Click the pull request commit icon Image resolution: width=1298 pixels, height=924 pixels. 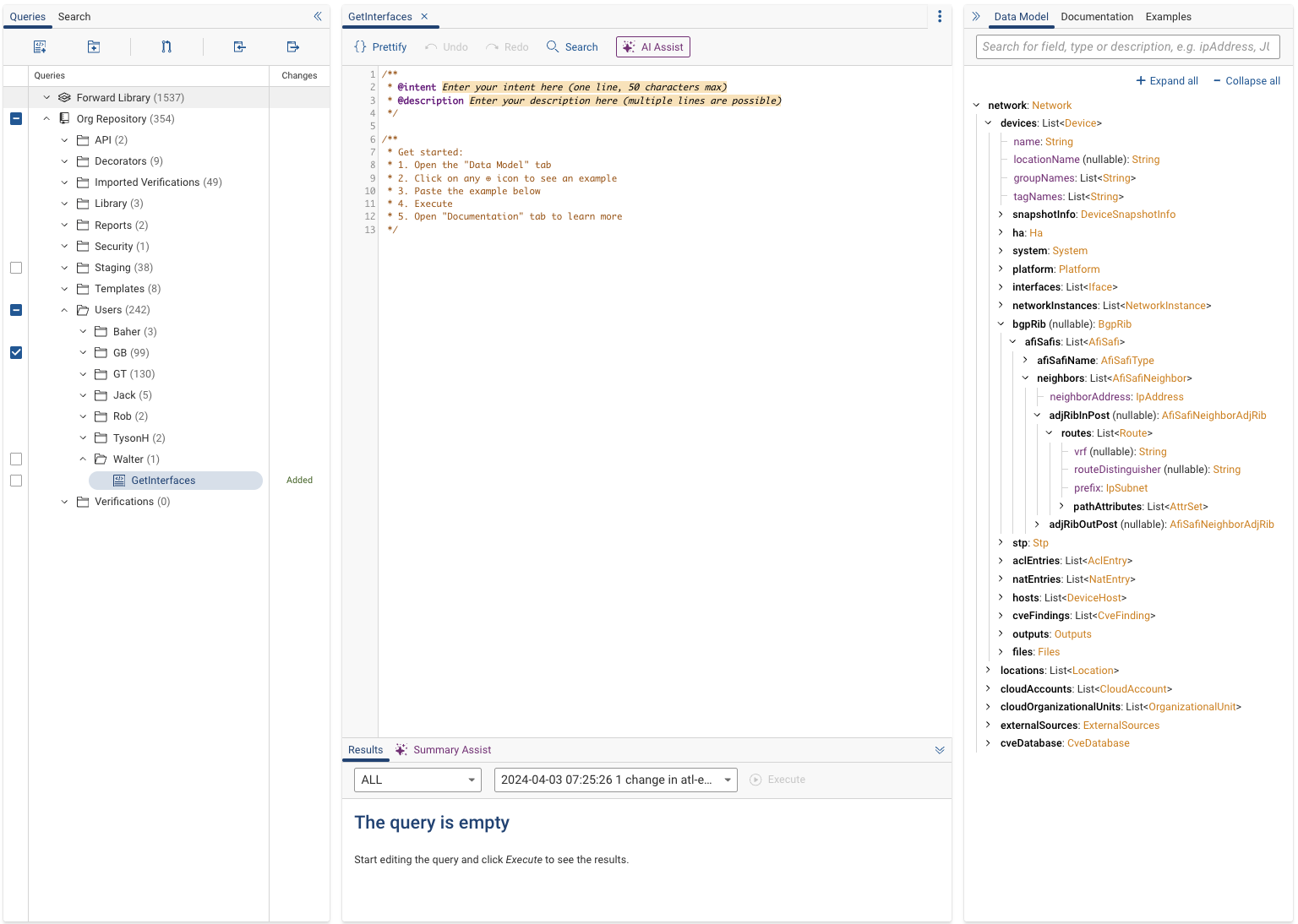point(166,47)
